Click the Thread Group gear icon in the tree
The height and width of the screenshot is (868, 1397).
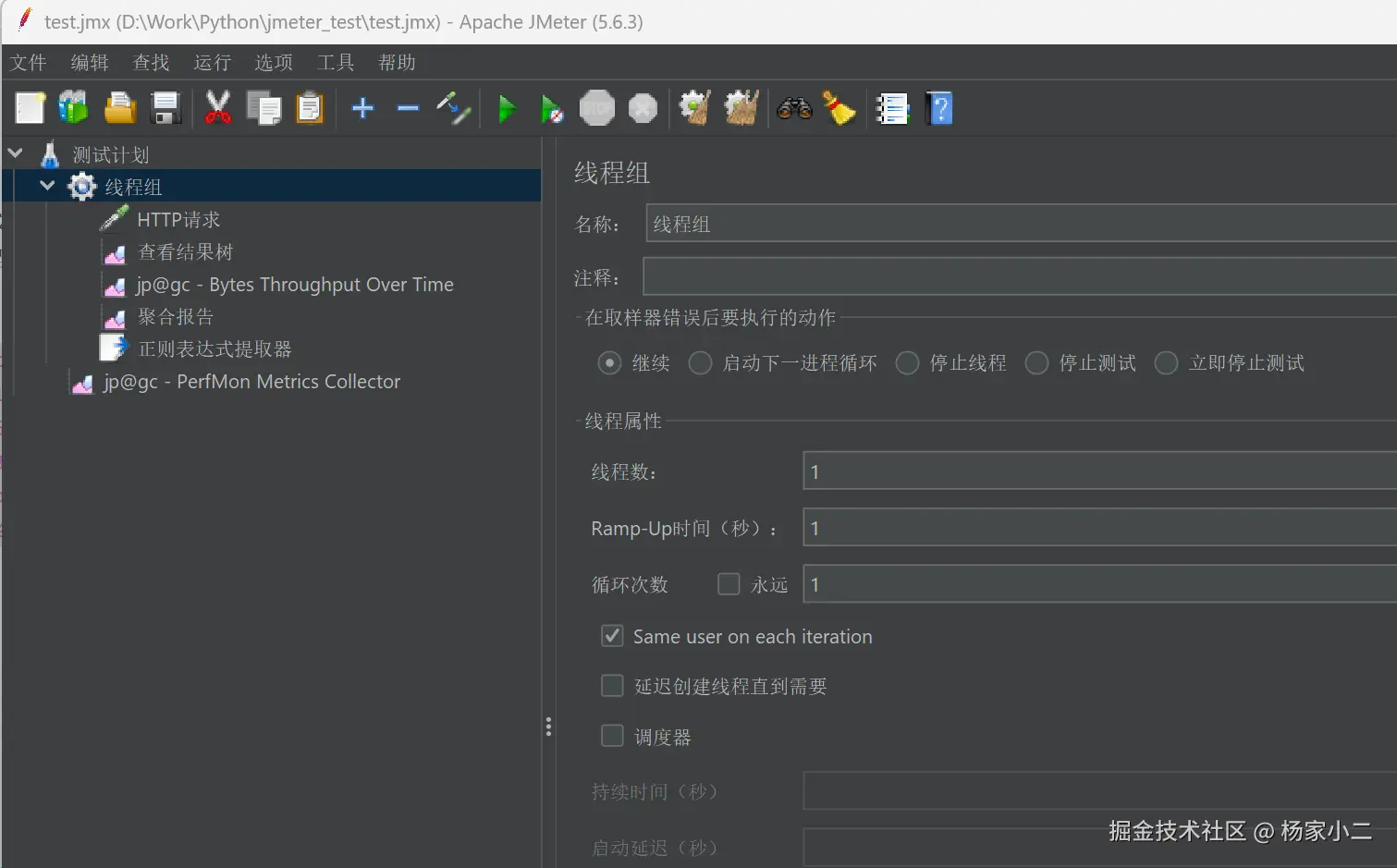coord(82,187)
